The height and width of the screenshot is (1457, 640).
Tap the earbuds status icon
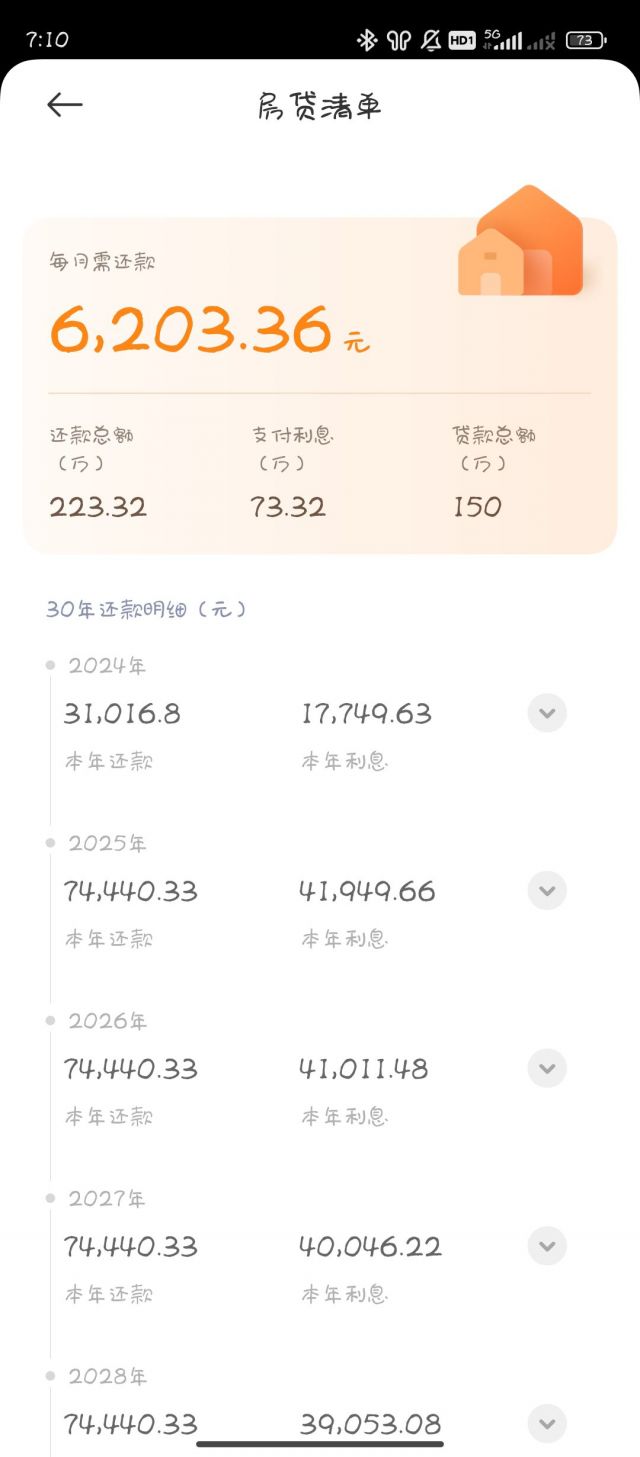pos(399,40)
